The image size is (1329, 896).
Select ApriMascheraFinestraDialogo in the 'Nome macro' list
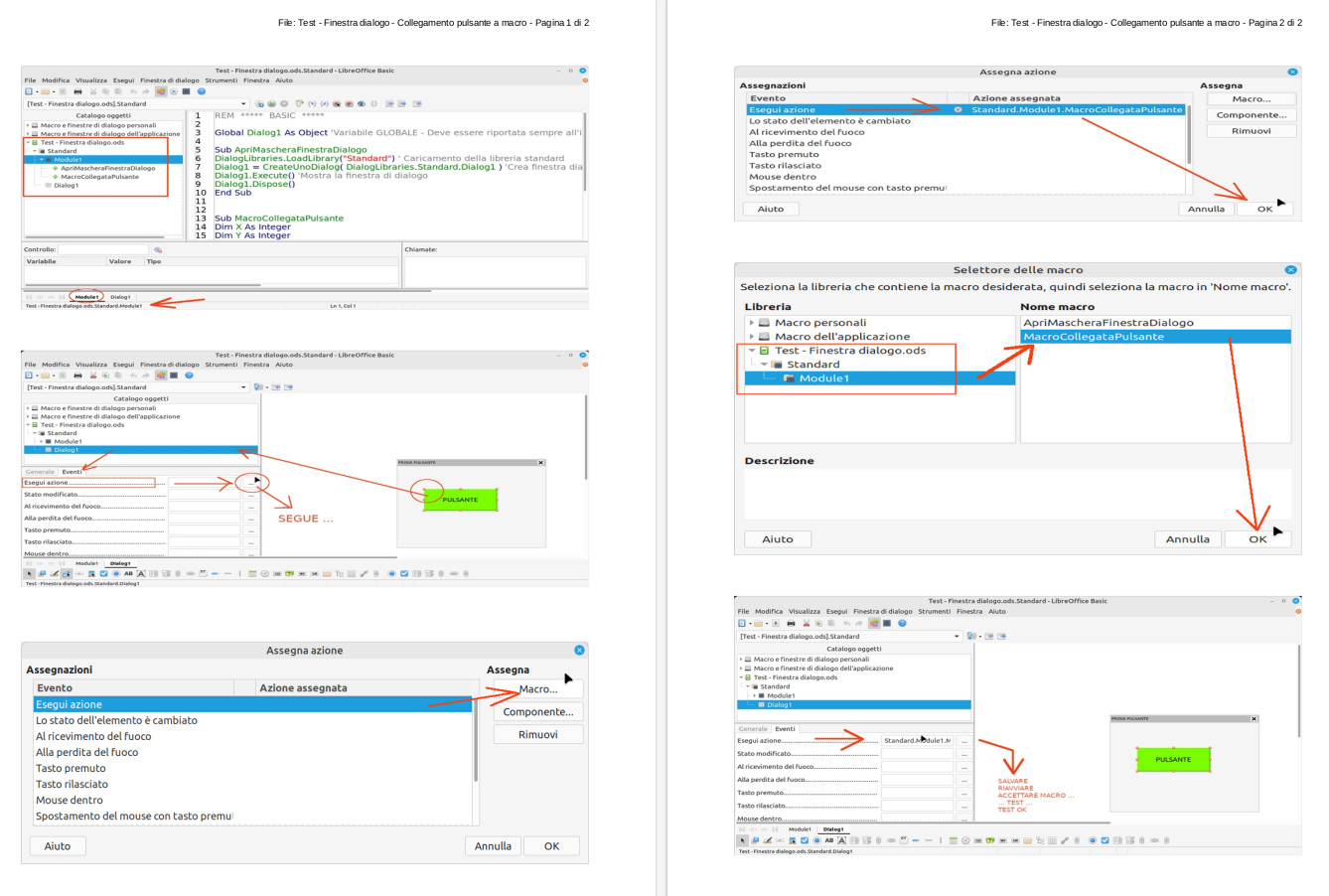pyautogui.click(x=1155, y=323)
